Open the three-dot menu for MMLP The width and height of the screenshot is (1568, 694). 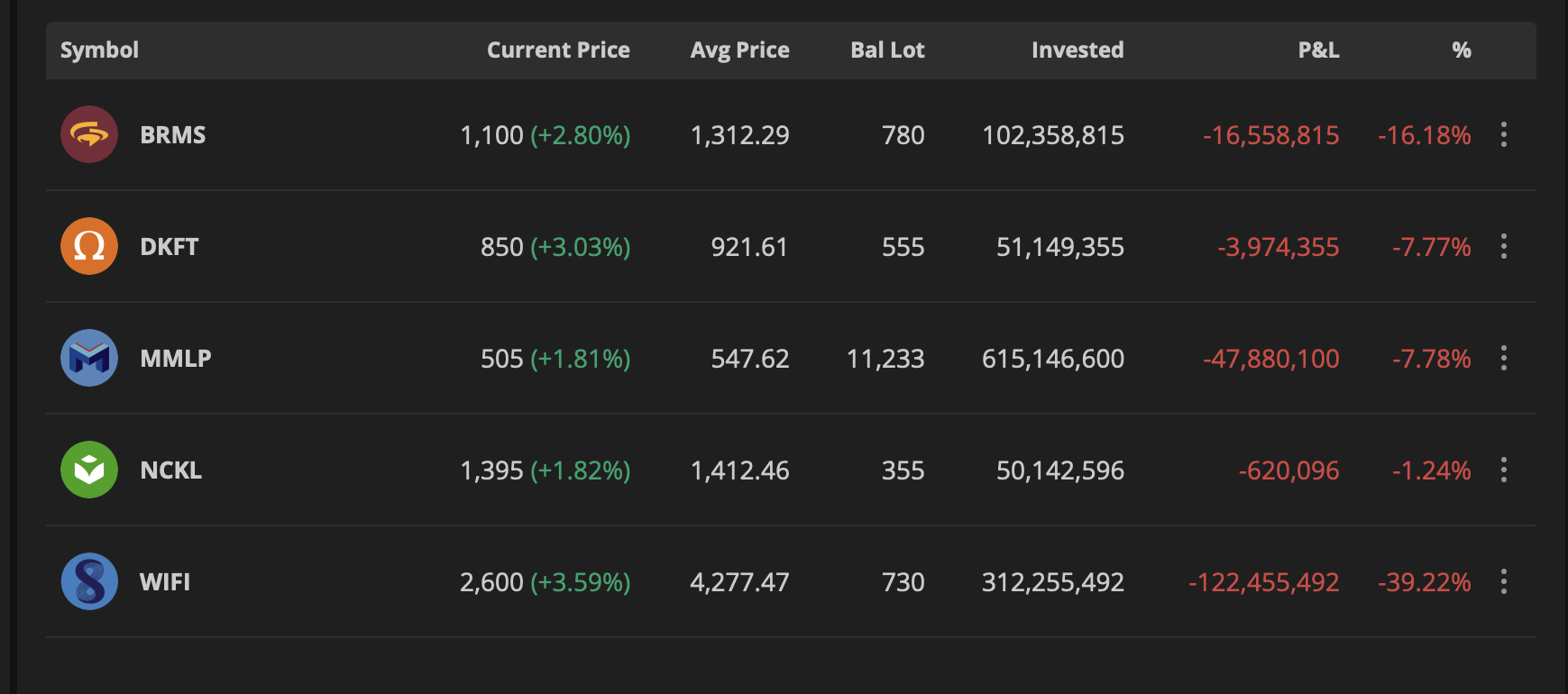click(1503, 358)
